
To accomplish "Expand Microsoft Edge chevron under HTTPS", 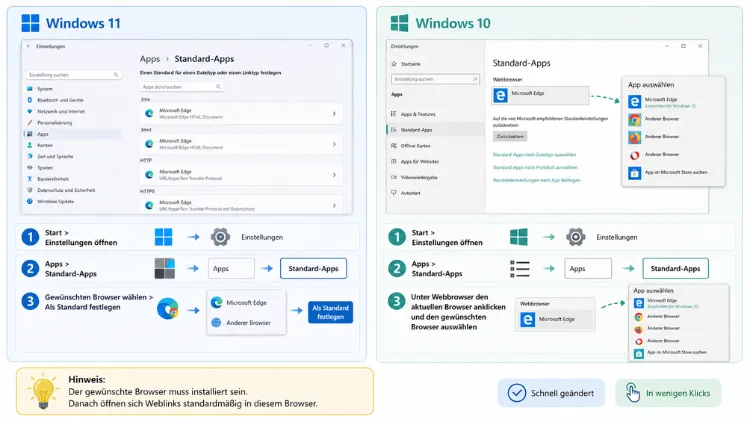I will pos(334,205).
